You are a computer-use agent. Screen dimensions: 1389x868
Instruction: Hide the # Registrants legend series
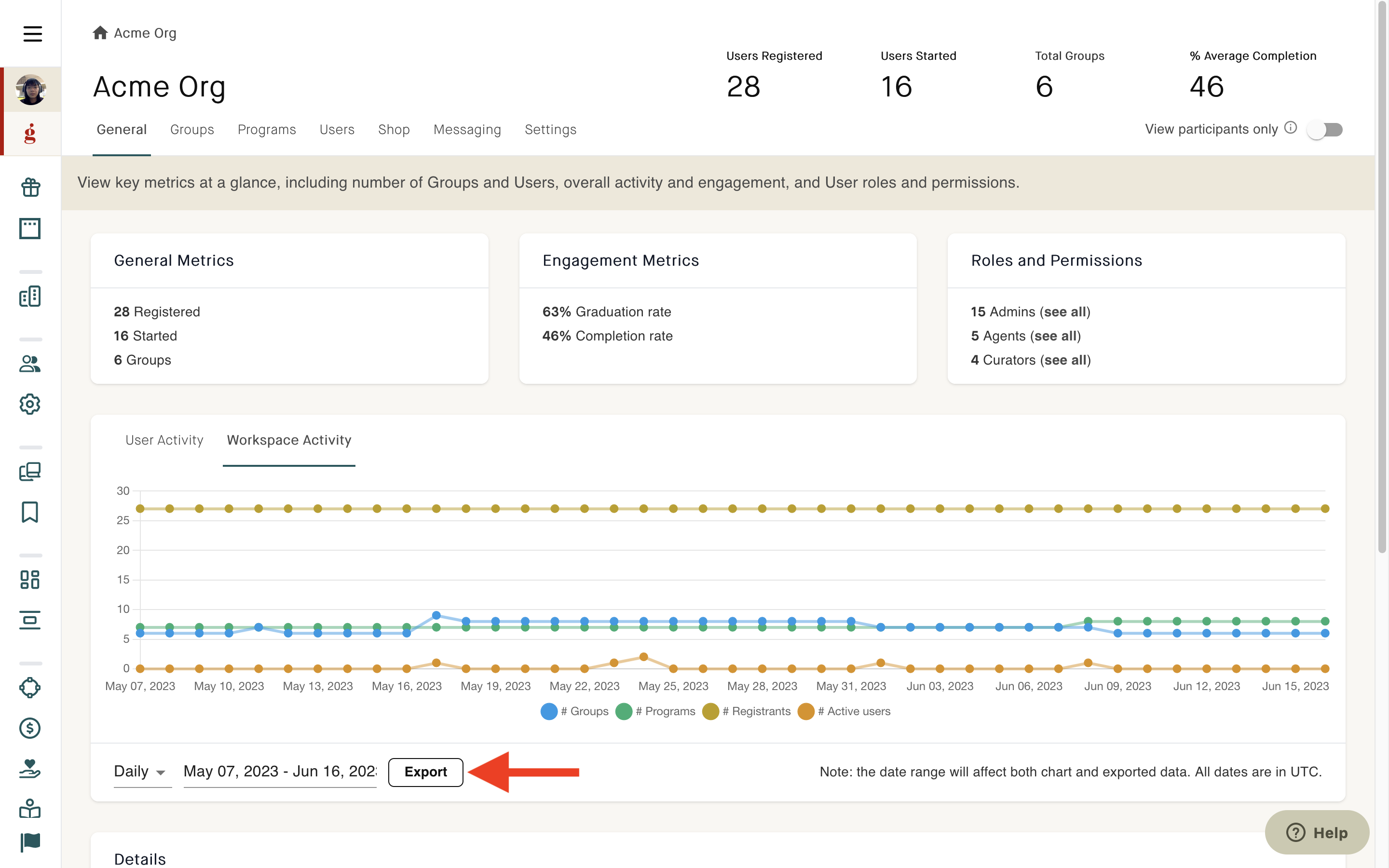[746, 711]
